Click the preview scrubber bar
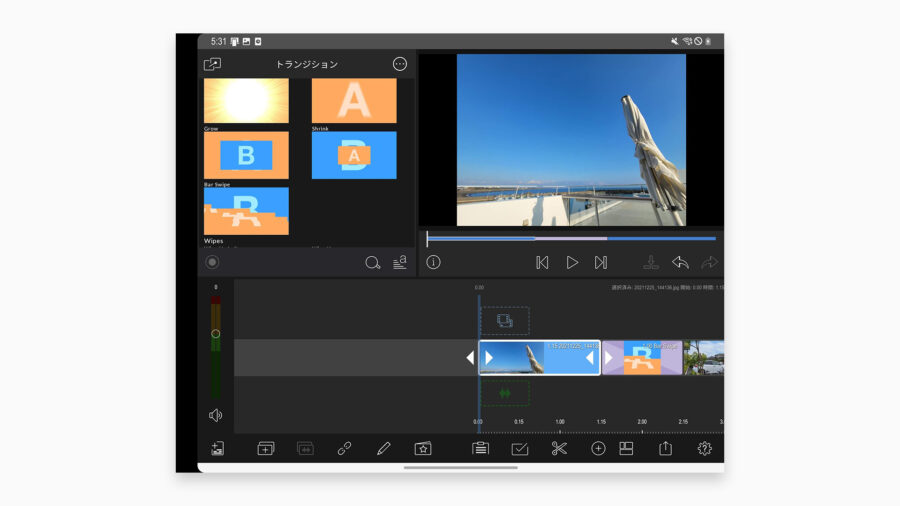The height and width of the screenshot is (506, 900). point(571,238)
